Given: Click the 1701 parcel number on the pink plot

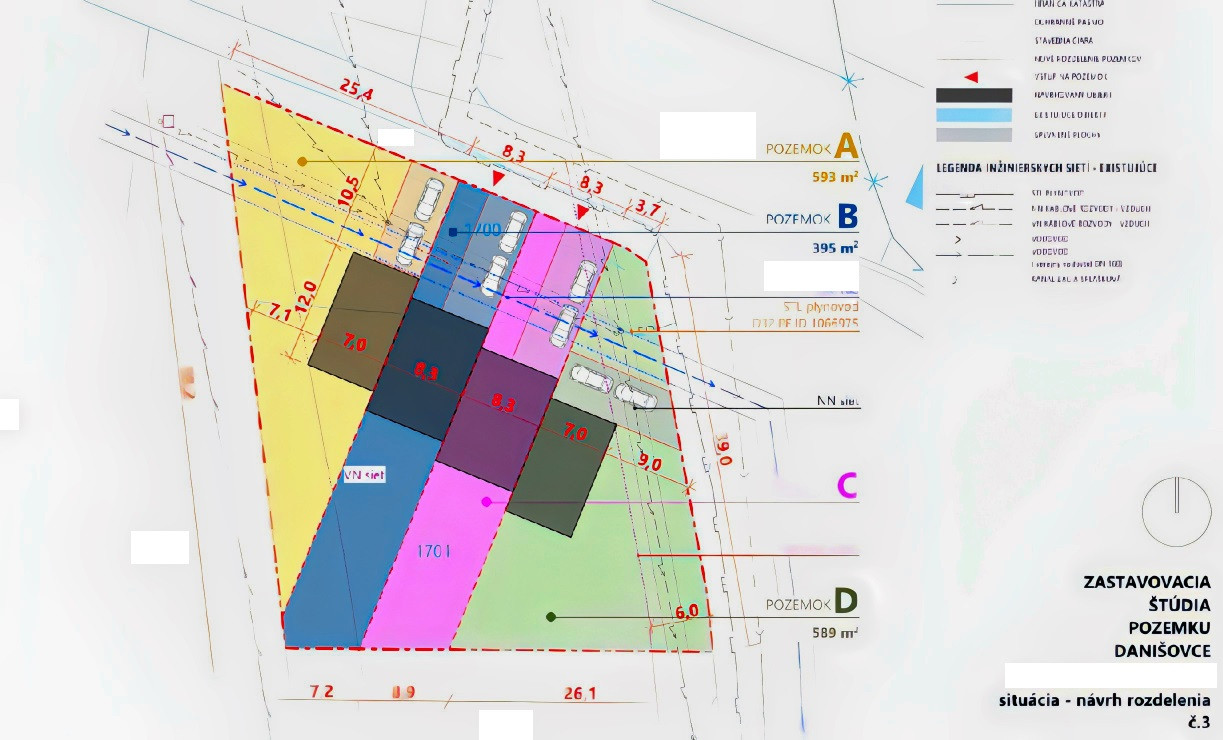Looking at the screenshot, I should click(x=434, y=550).
